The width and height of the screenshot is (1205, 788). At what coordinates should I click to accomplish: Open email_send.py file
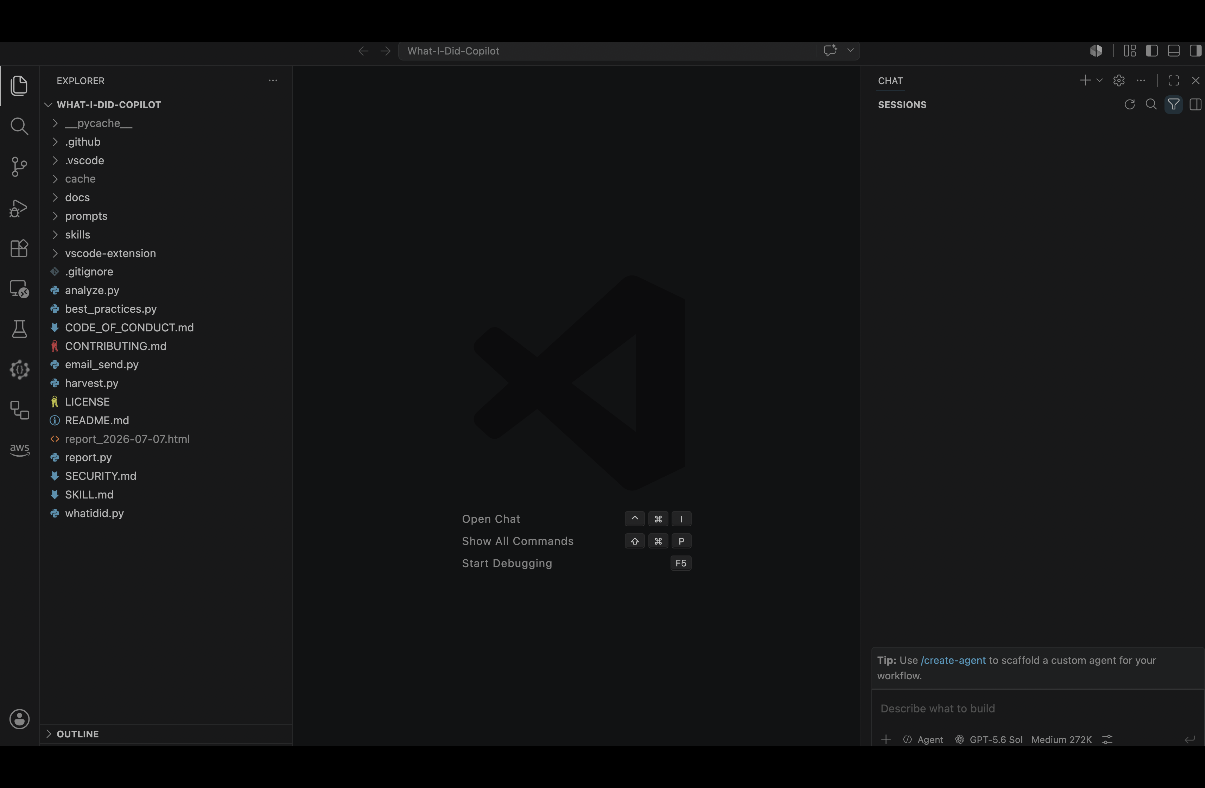pyautogui.click(x=166, y=364)
